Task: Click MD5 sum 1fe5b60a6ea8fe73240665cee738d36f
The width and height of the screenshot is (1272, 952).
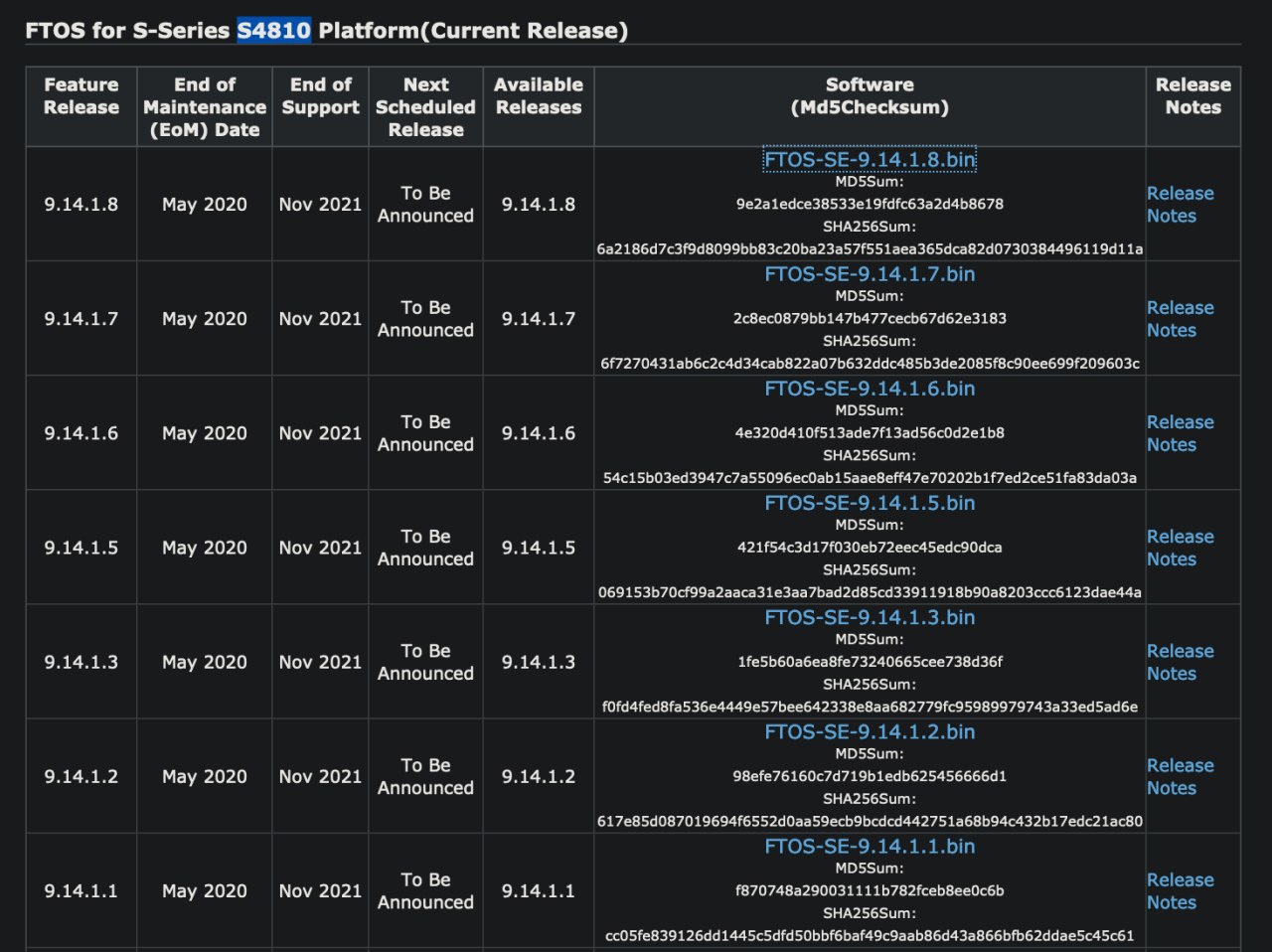Action: pos(870,661)
